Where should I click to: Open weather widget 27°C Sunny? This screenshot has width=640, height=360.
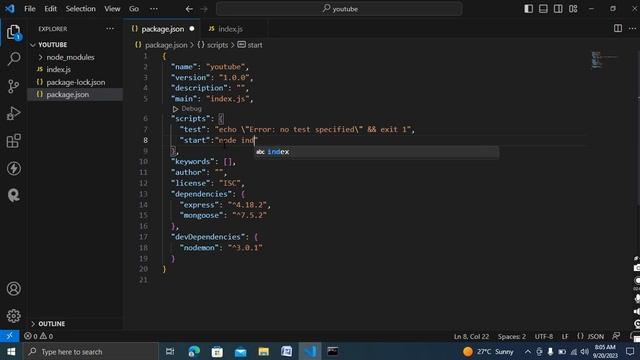click(488, 351)
